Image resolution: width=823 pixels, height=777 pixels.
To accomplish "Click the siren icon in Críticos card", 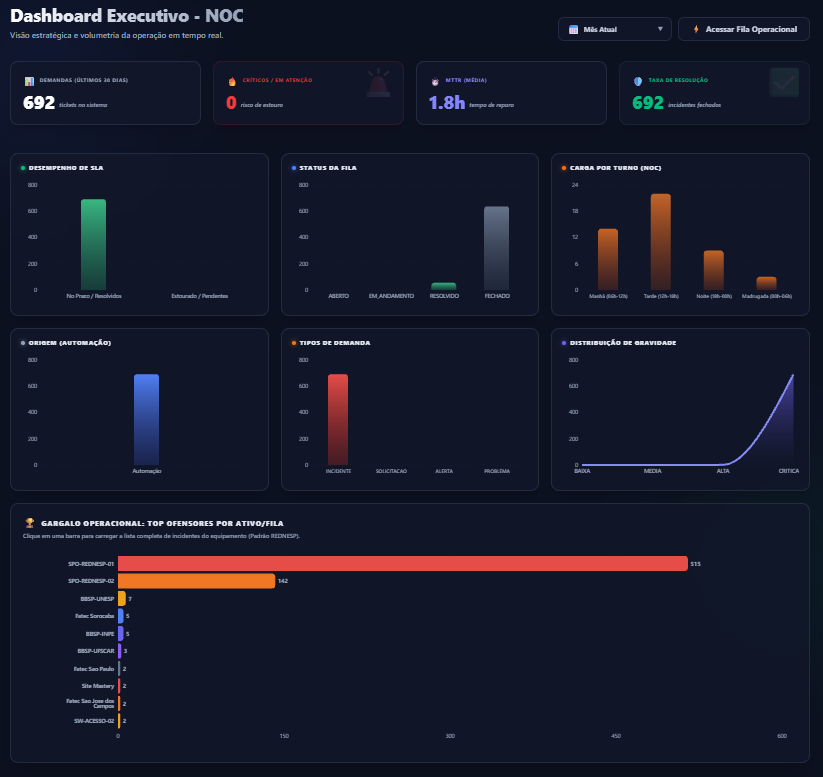I will [x=378, y=83].
